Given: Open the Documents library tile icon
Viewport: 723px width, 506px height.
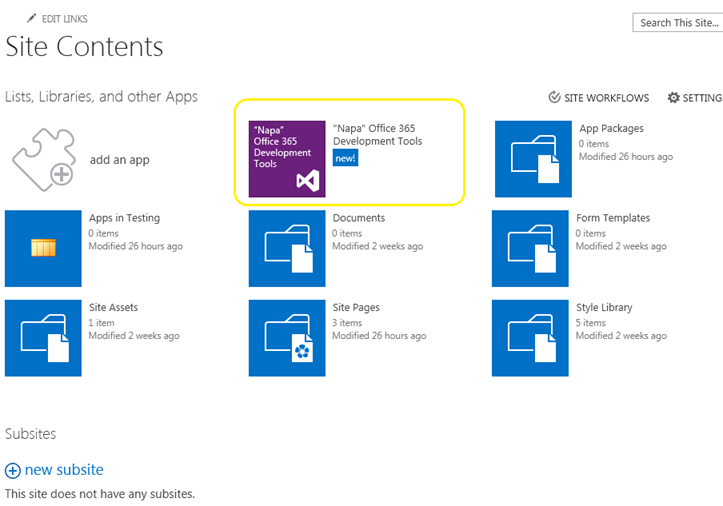Looking at the screenshot, I should point(287,249).
